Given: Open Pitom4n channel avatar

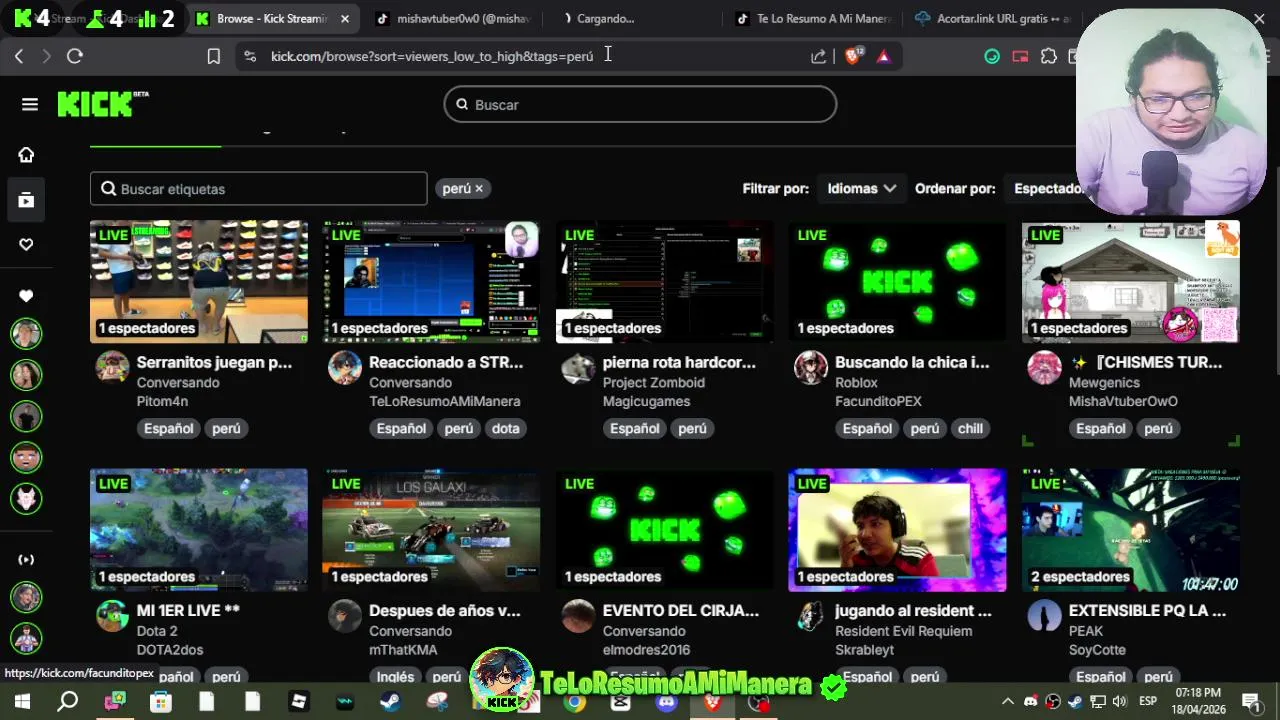Looking at the screenshot, I should (112, 367).
